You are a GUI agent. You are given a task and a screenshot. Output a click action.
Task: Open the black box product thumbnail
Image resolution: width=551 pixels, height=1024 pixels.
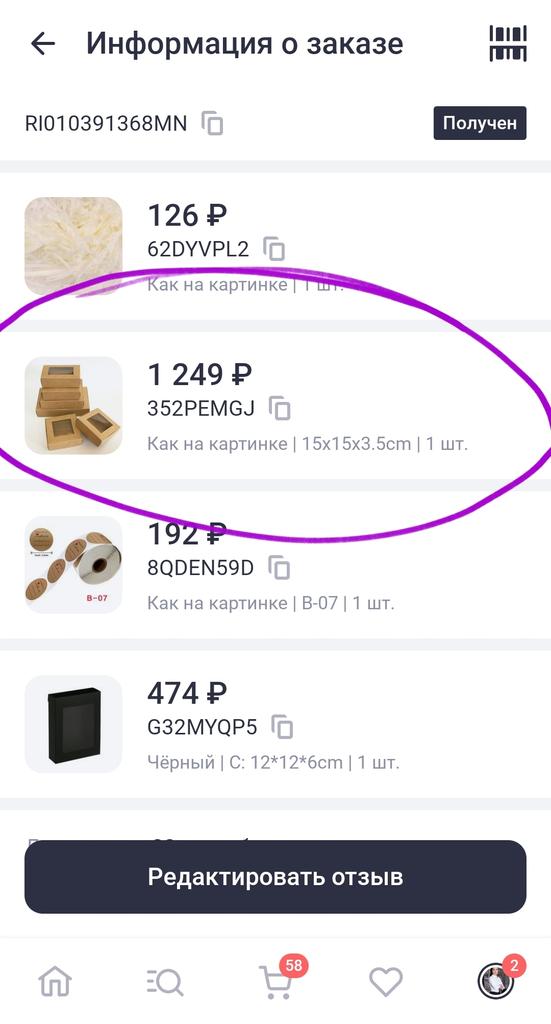point(73,724)
